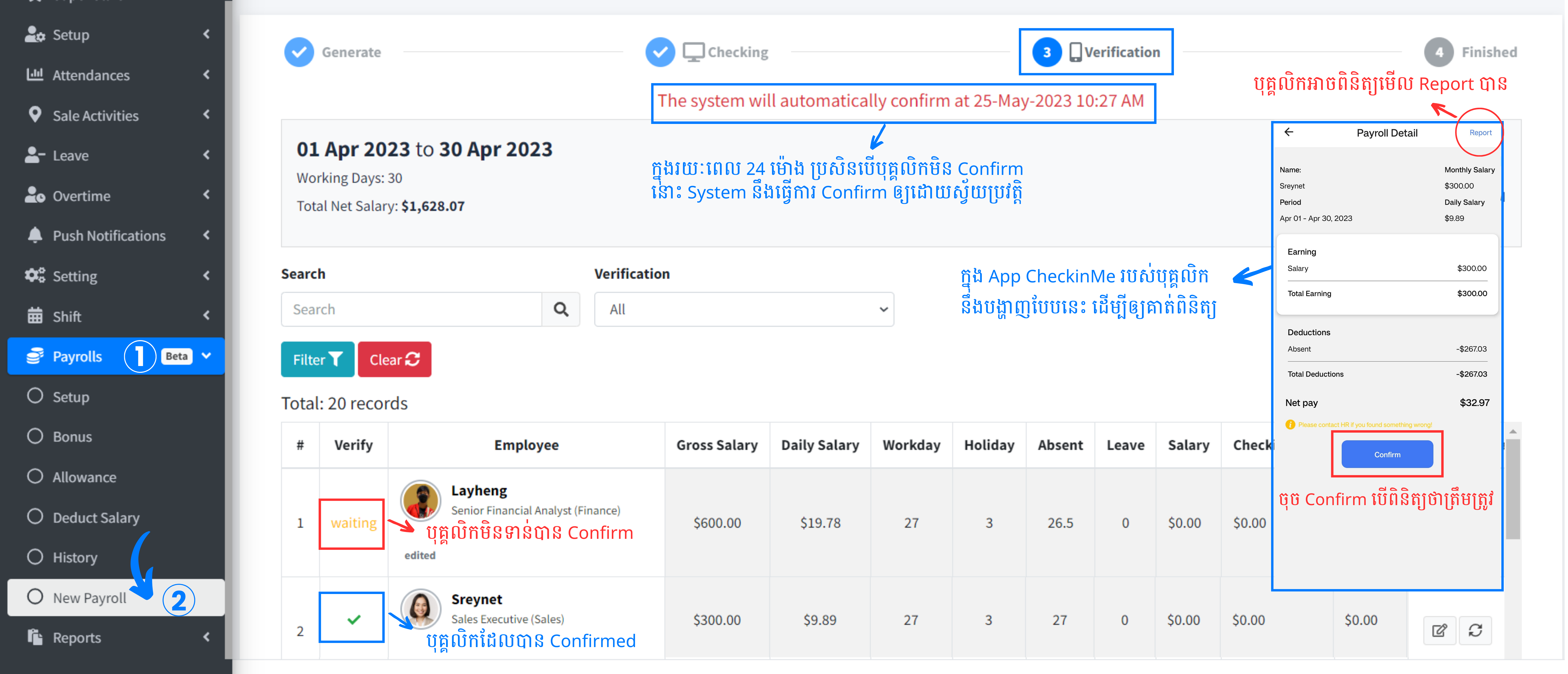
Task: Click the Attendances chart icon
Action: 35,74
